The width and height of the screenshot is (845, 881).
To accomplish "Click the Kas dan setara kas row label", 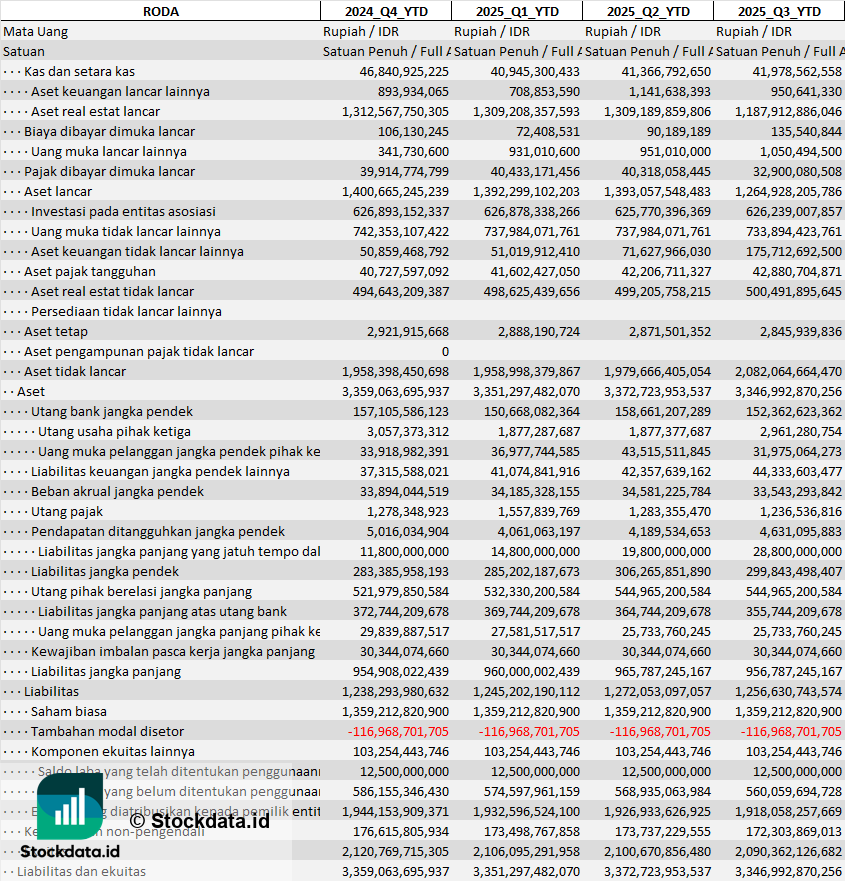I will pos(79,71).
